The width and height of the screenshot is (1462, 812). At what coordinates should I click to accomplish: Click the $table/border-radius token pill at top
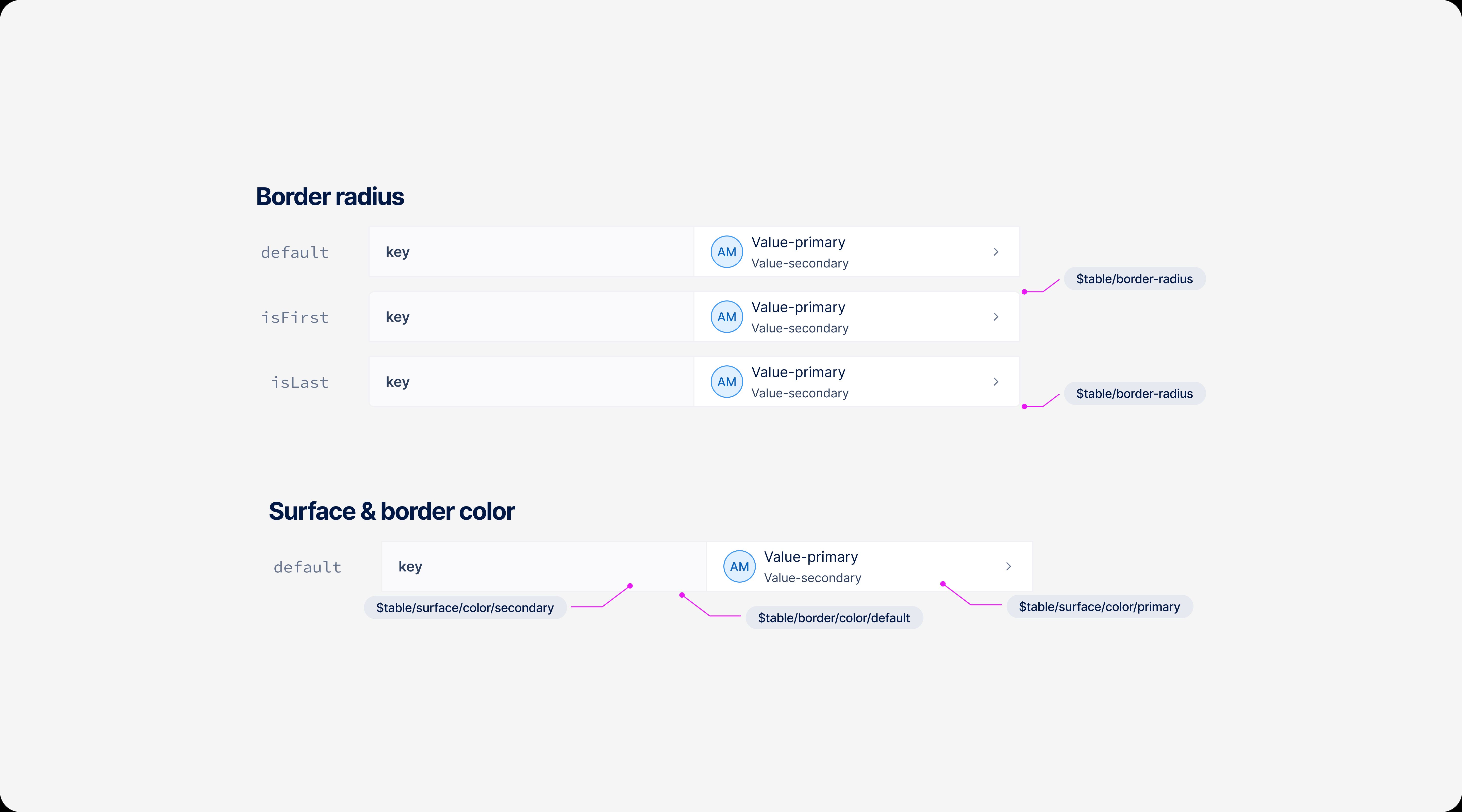tap(1135, 279)
